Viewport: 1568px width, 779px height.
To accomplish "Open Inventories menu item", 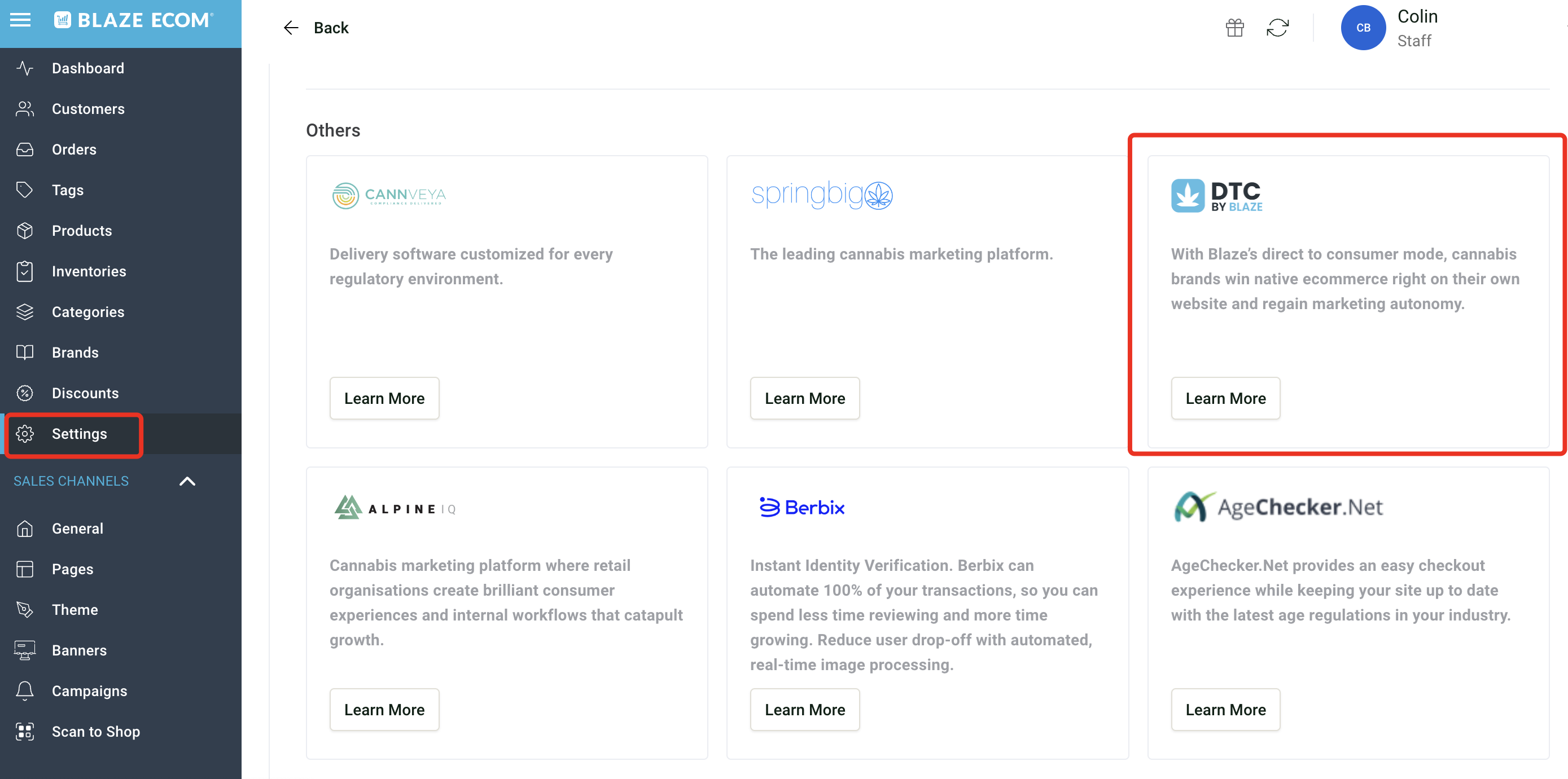I will click(x=121, y=271).
